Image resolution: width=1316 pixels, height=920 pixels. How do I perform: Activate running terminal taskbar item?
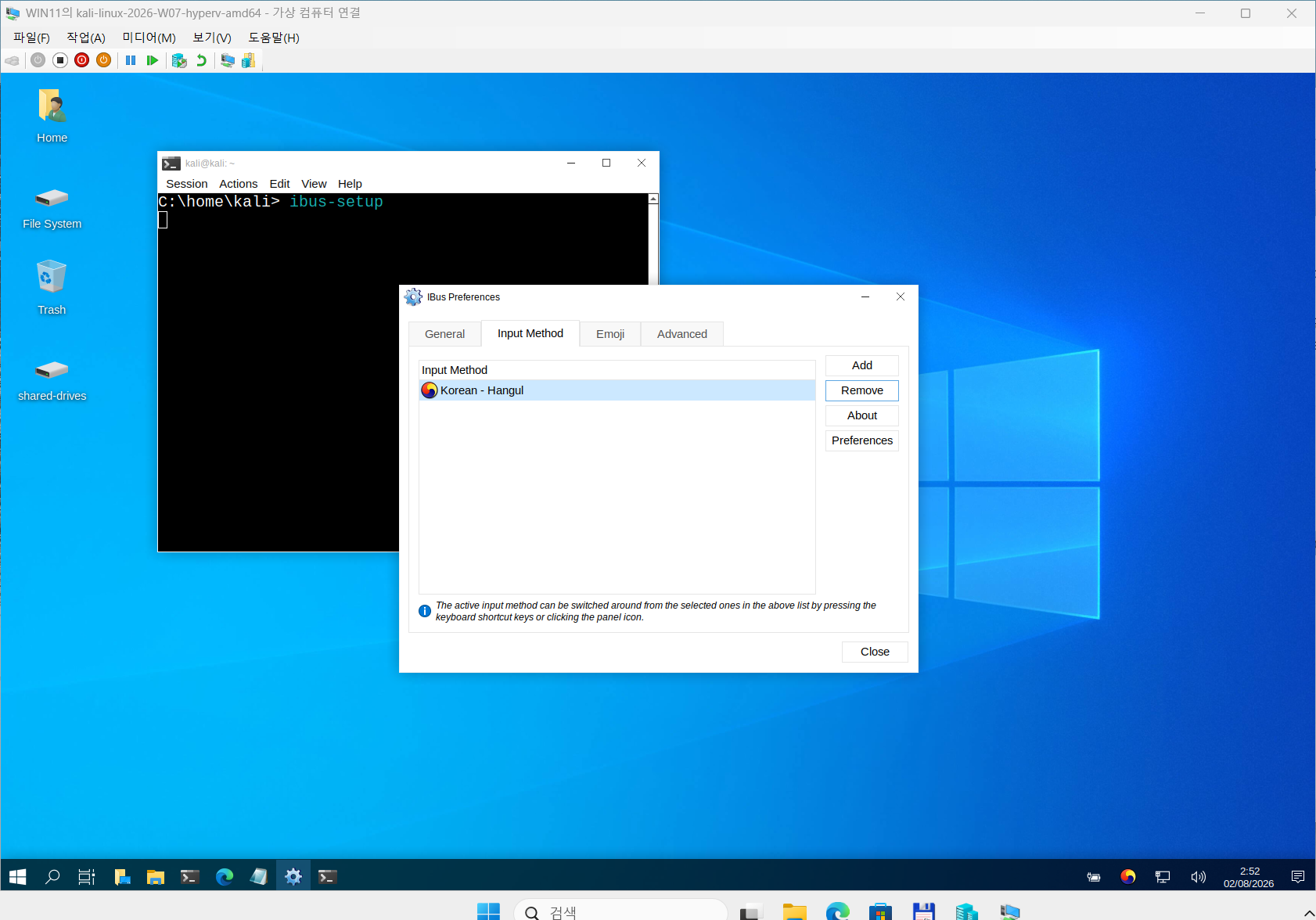(328, 877)
